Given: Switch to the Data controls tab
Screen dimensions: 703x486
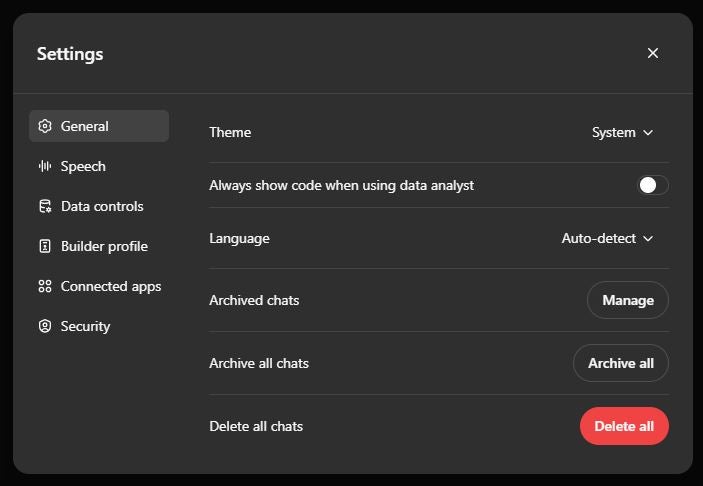Looking at the screenshot, I should [x=99, y=206].
